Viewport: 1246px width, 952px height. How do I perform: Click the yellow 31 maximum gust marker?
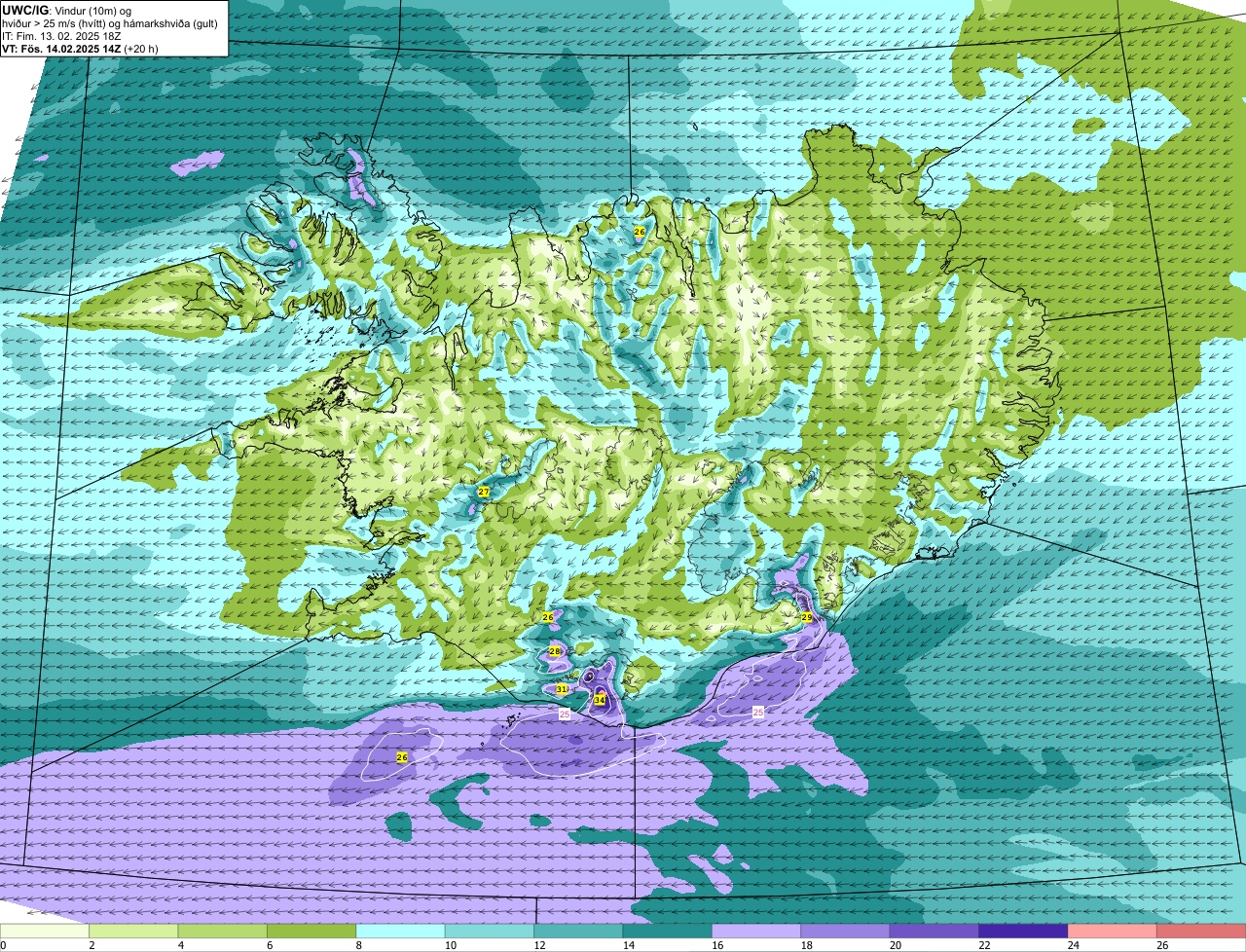pos(562,689)
